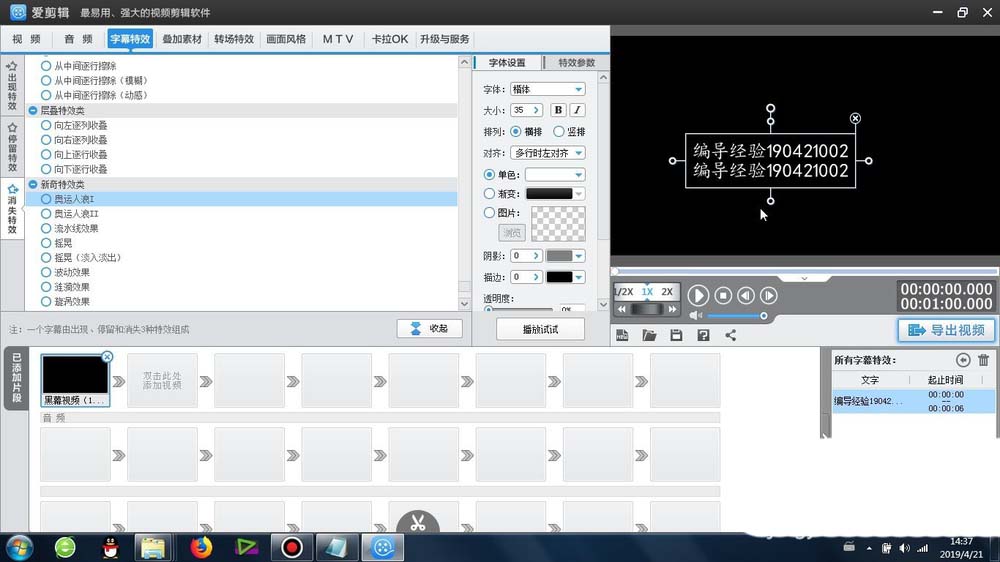This screenshot has height=562, width=1000.
Task: Click the play button in player controls
Action: pyautogui.click(x=698, y=295)
